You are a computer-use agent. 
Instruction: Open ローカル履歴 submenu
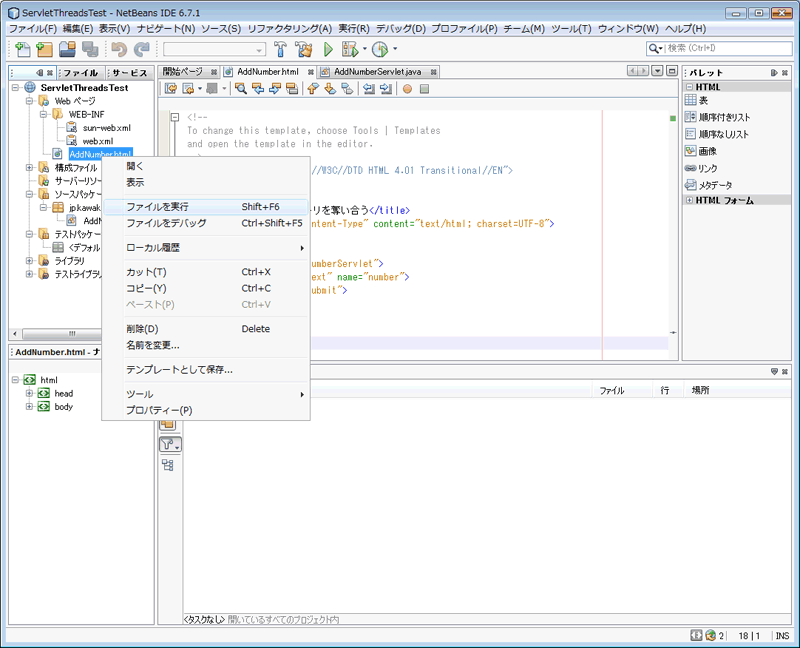coord(206,247)
